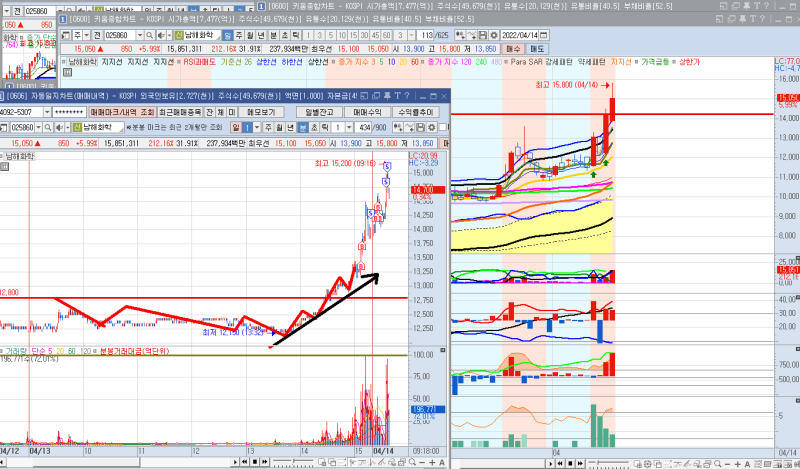This screenshot has height=469, width=800.
Task: Click the 메모보기 button
Action: coord(261,112)
